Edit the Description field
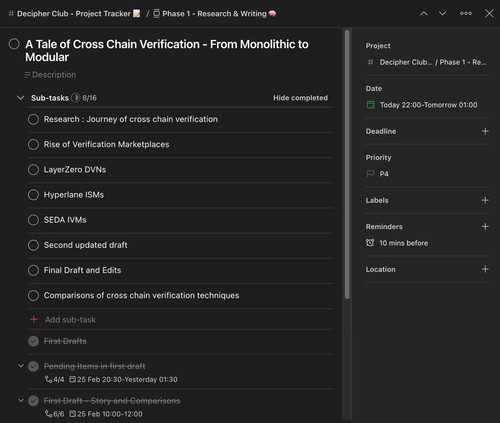Screen dimensions: 500x423 coord(51,75)
